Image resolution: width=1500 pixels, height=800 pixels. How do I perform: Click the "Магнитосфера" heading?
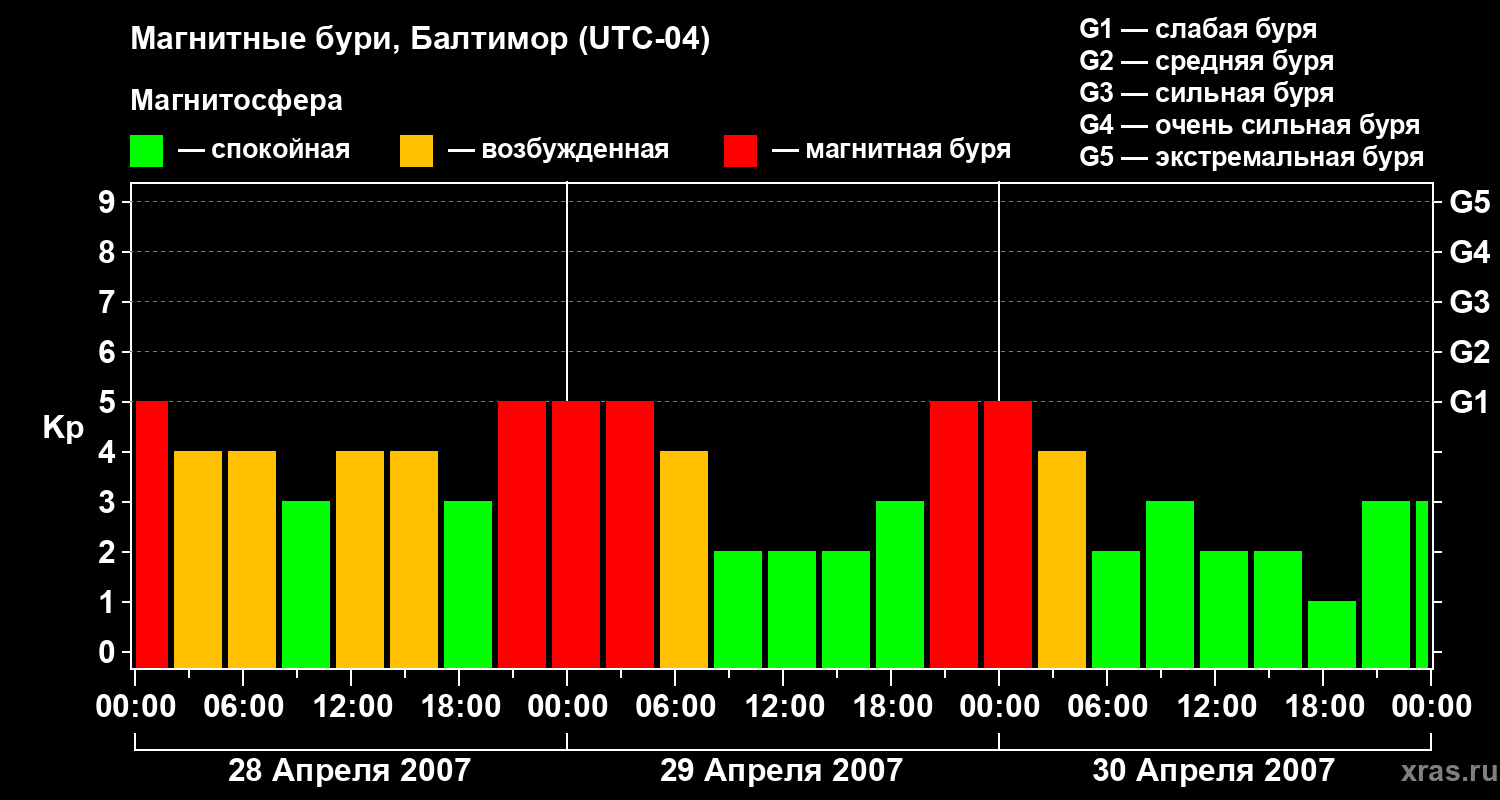[236, 101]
